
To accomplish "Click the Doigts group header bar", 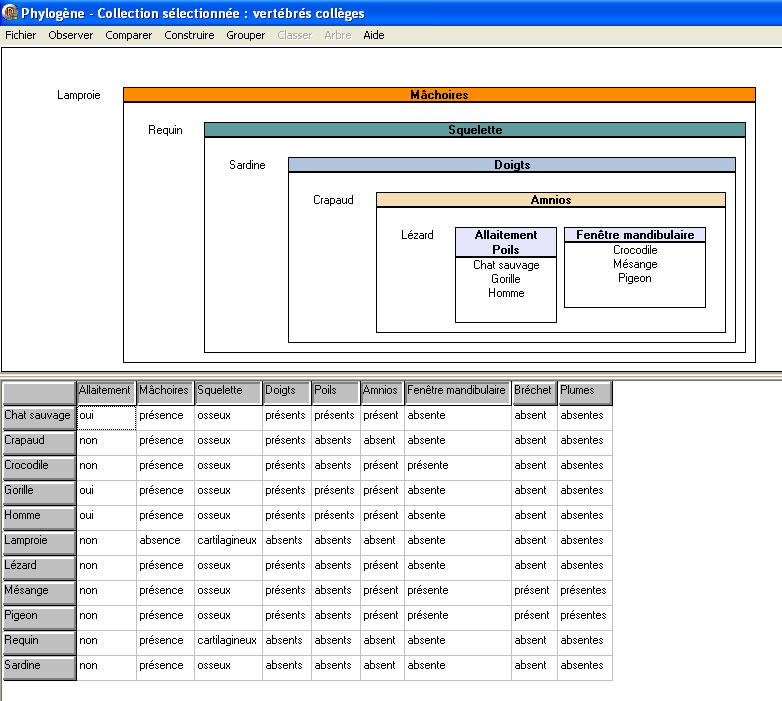I will (x=512, y=165).
